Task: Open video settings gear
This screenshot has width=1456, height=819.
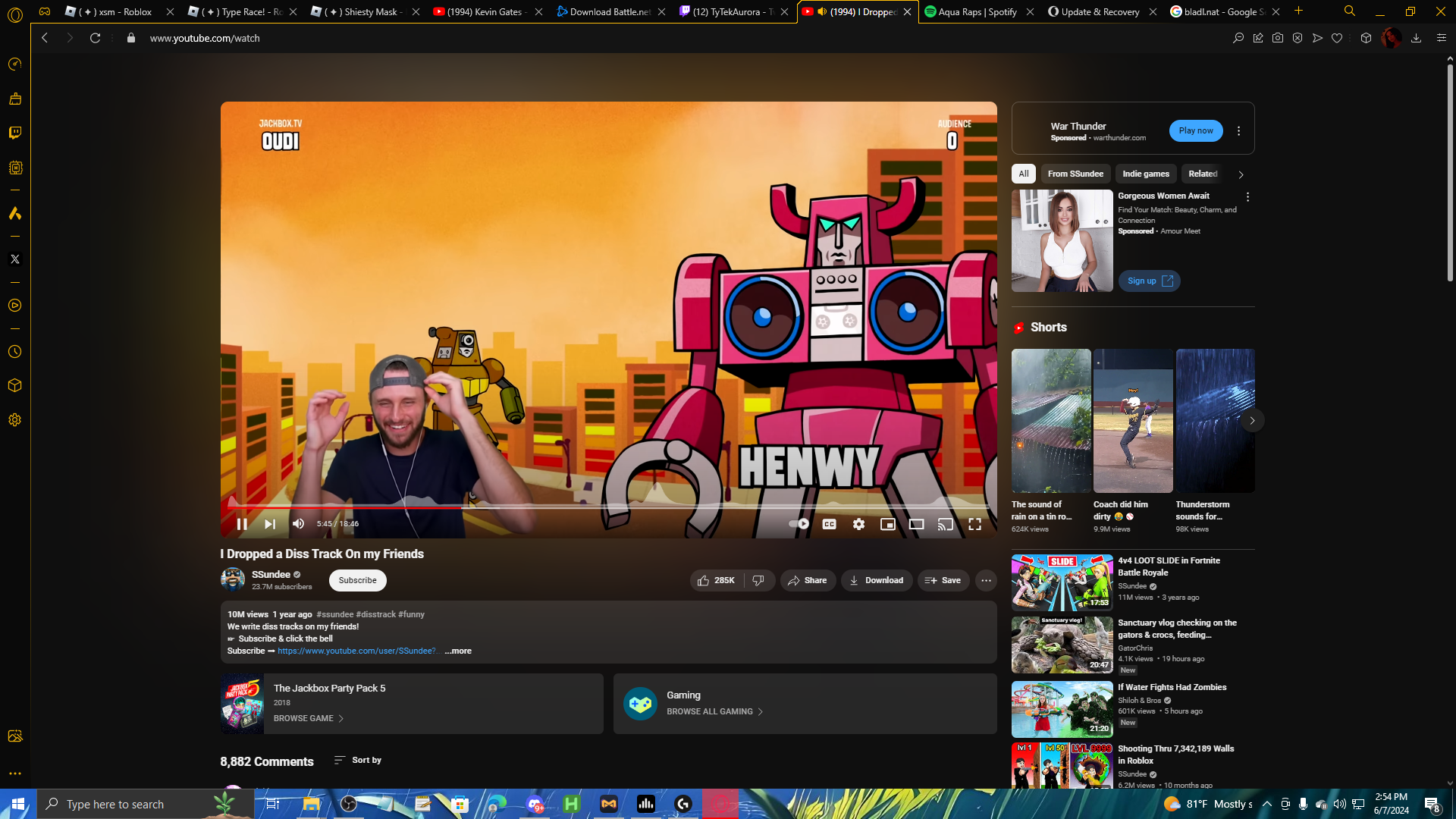Action: tap(858, 524)
